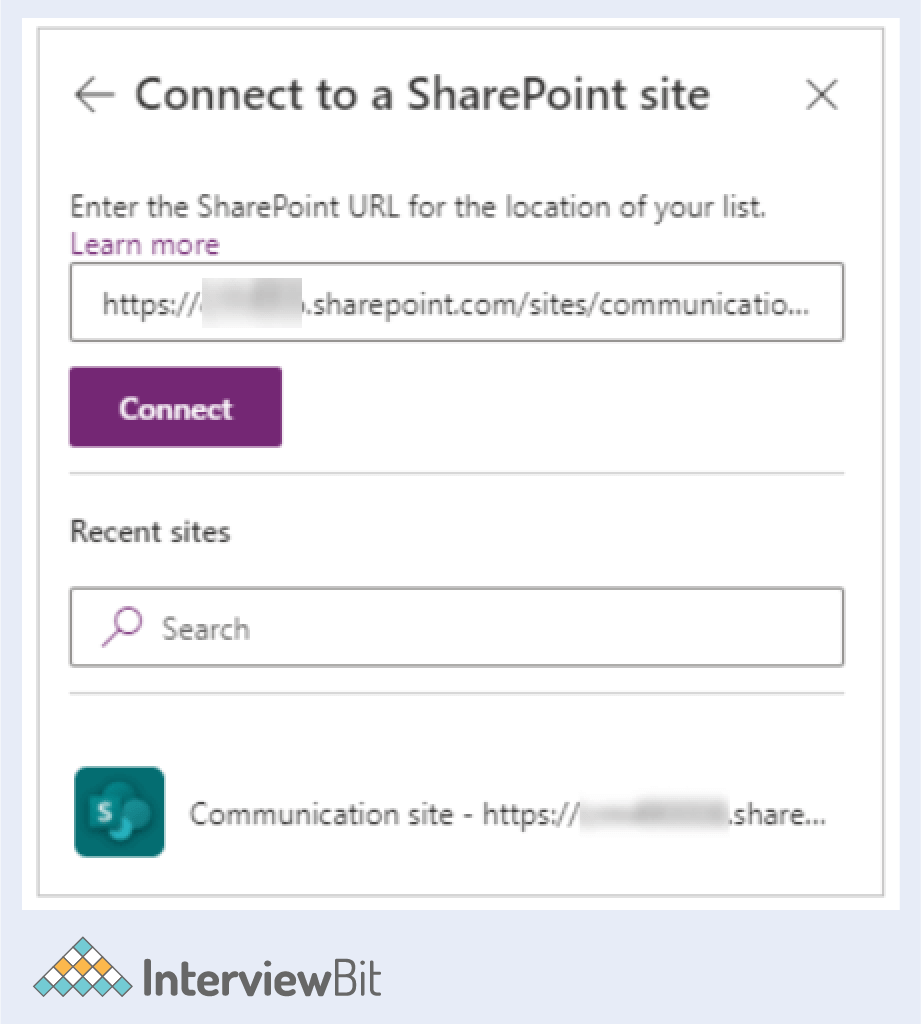Image resolution: width=921 pixels, height=1024 pixels.
Task: Click the teal SharePoint site icon
Action: point(119,812)
